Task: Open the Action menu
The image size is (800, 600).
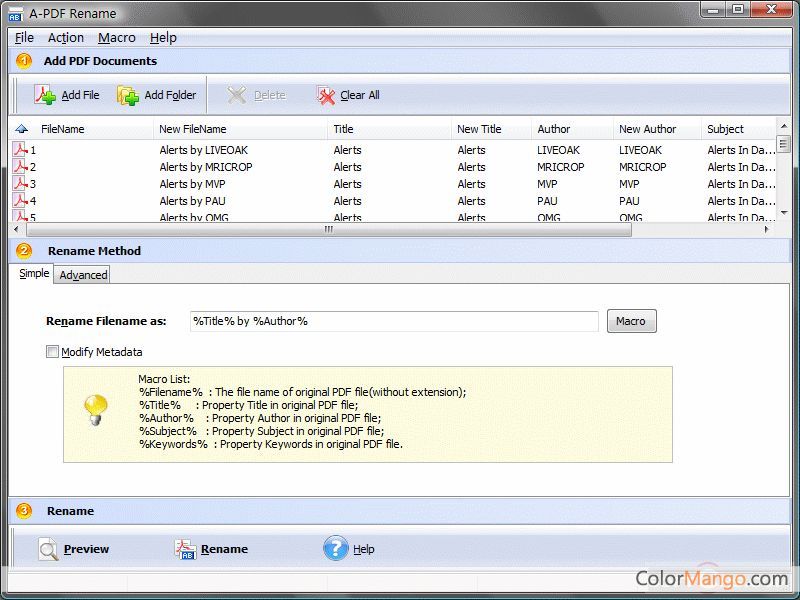Action: coord(66,38)
